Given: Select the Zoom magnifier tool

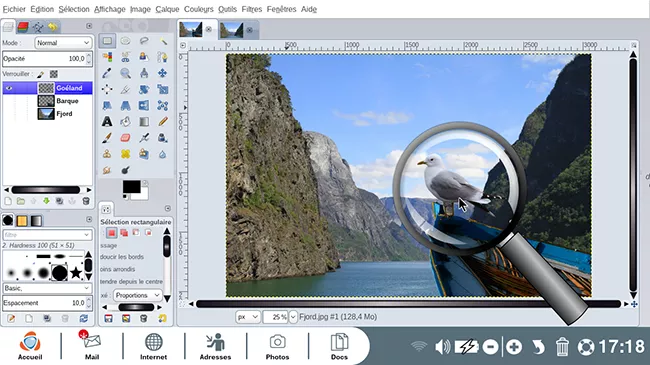Looking at the screenshot, I should [x=125, y=73].
